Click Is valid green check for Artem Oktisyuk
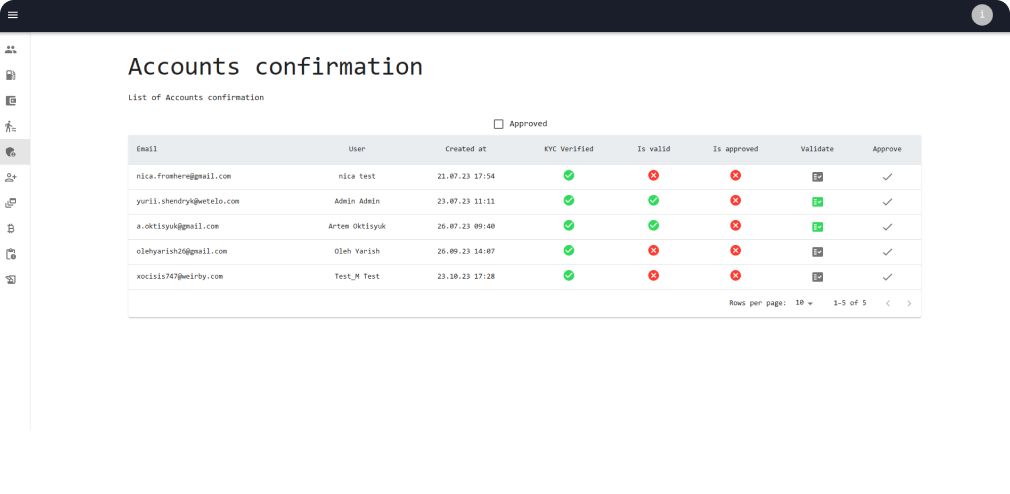This screenshot has width=1010, height=494. [x=653, y=225]
